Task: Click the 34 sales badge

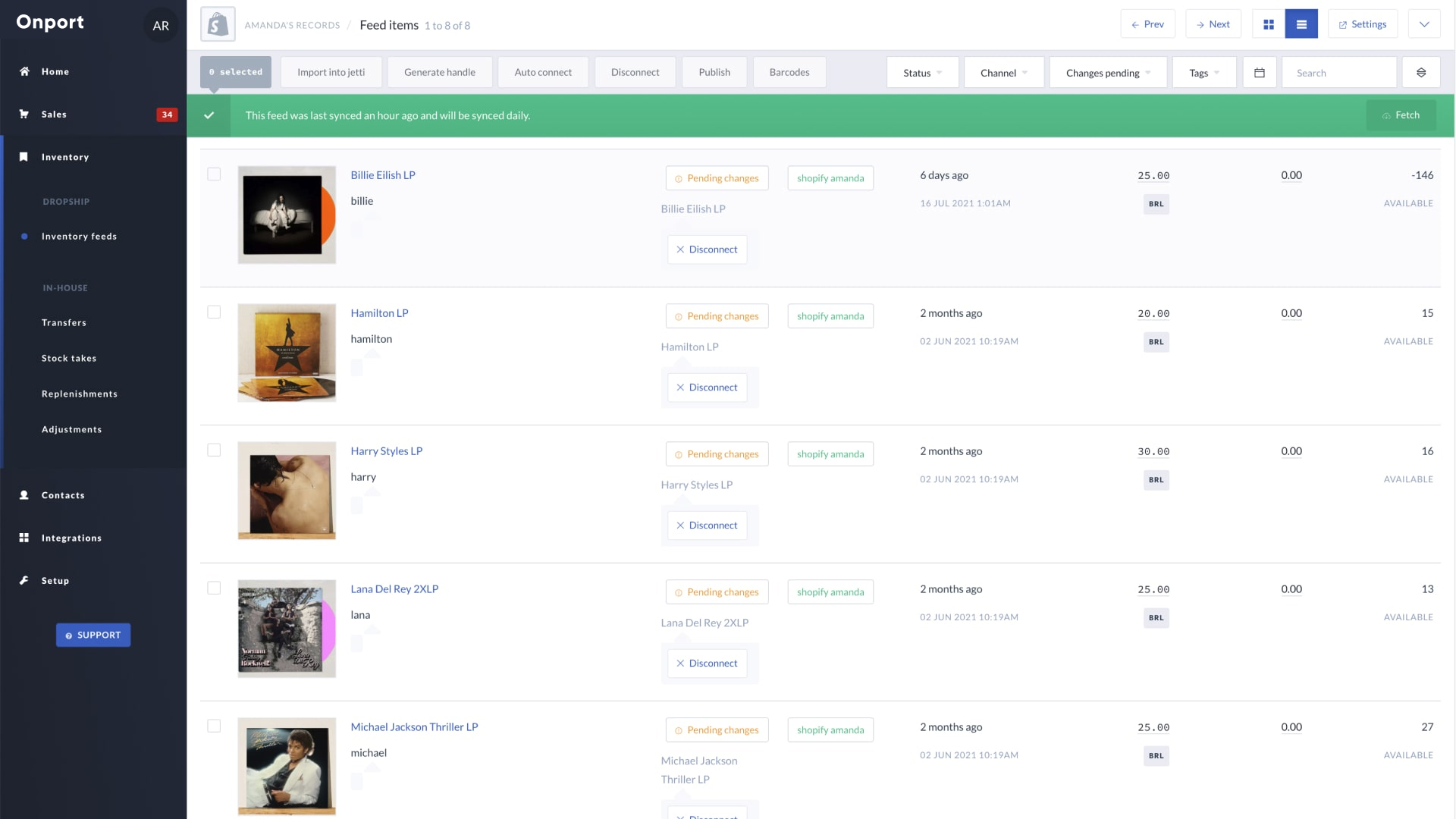Action: point(167,115)
